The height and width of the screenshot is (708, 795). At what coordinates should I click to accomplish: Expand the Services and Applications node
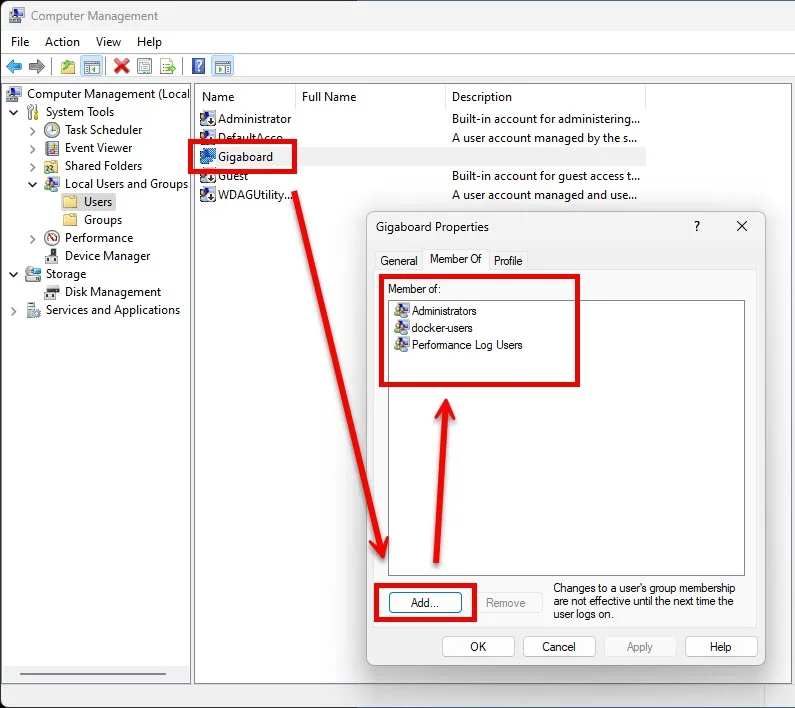click(14, 311)
